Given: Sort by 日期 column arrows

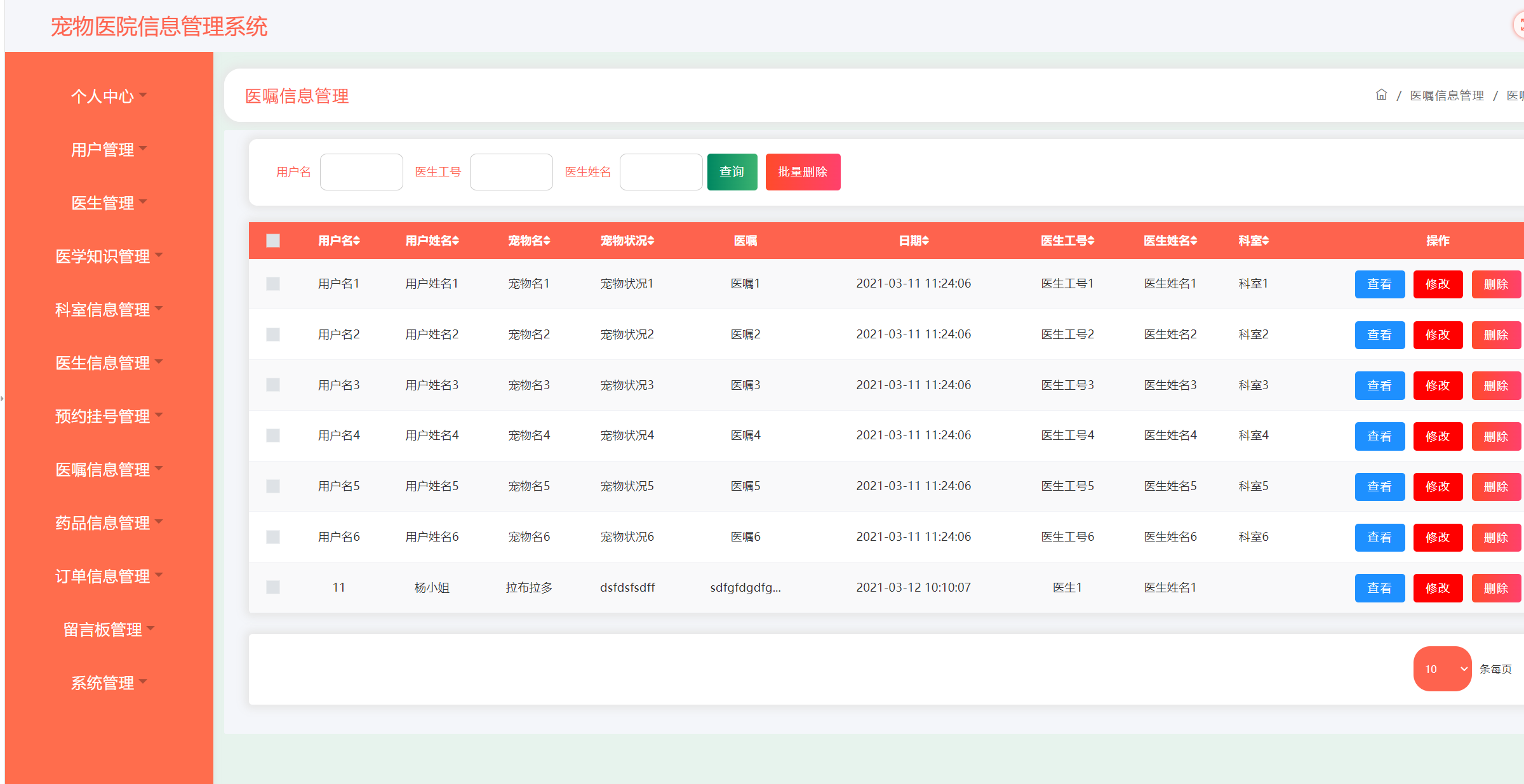Looking at the screenshot, I should point(925,241).
